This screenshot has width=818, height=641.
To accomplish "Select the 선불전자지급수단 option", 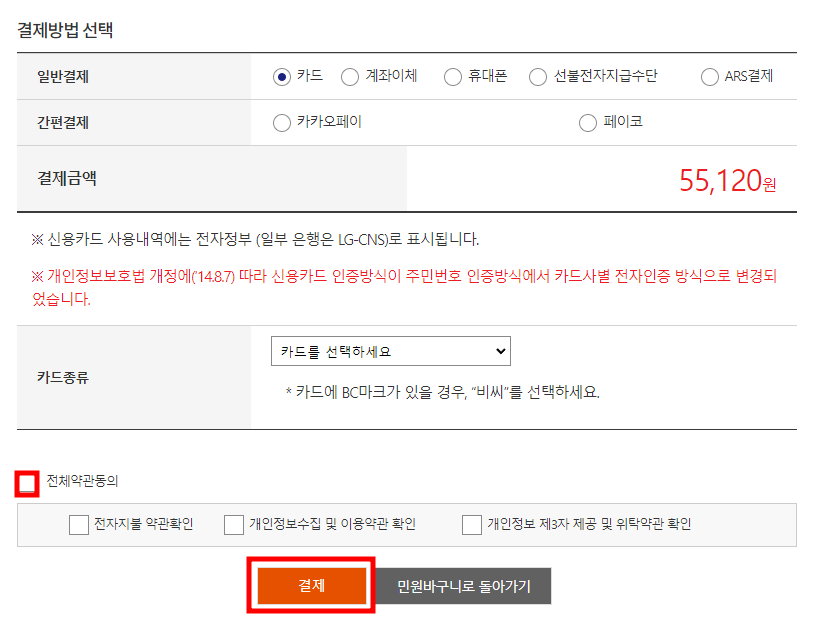I will point(538,76).
